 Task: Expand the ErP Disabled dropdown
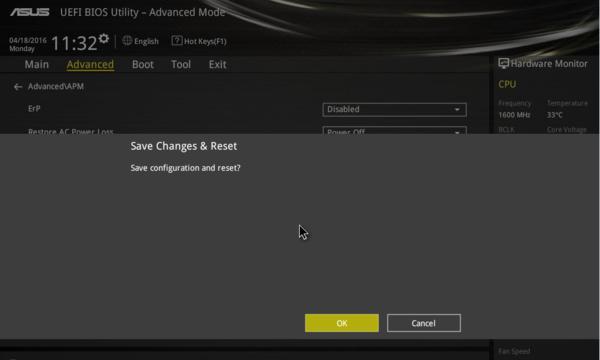pos(394,109)
